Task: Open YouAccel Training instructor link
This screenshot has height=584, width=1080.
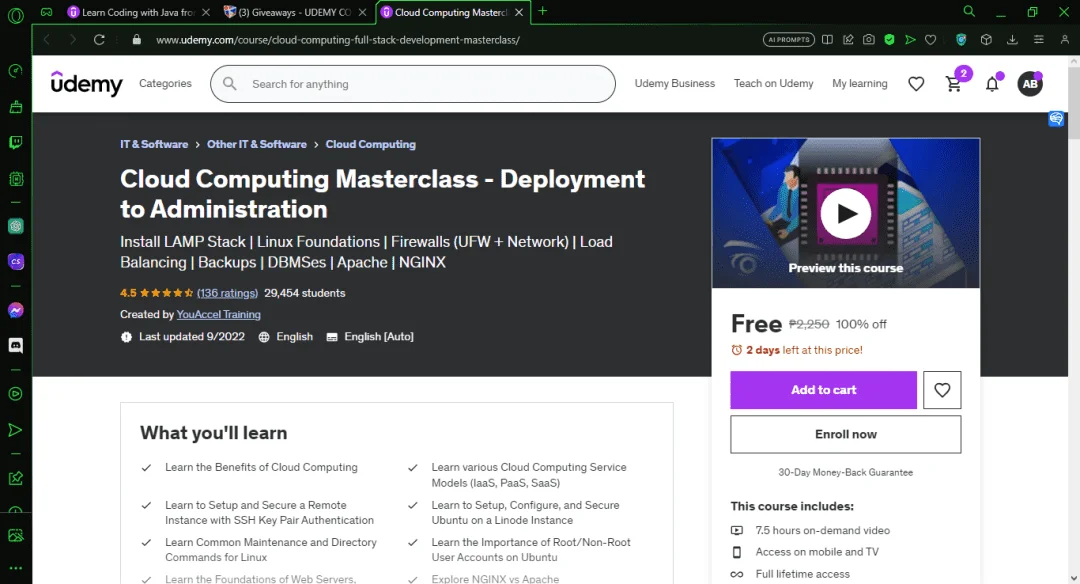Action: [x=218, y=314]
